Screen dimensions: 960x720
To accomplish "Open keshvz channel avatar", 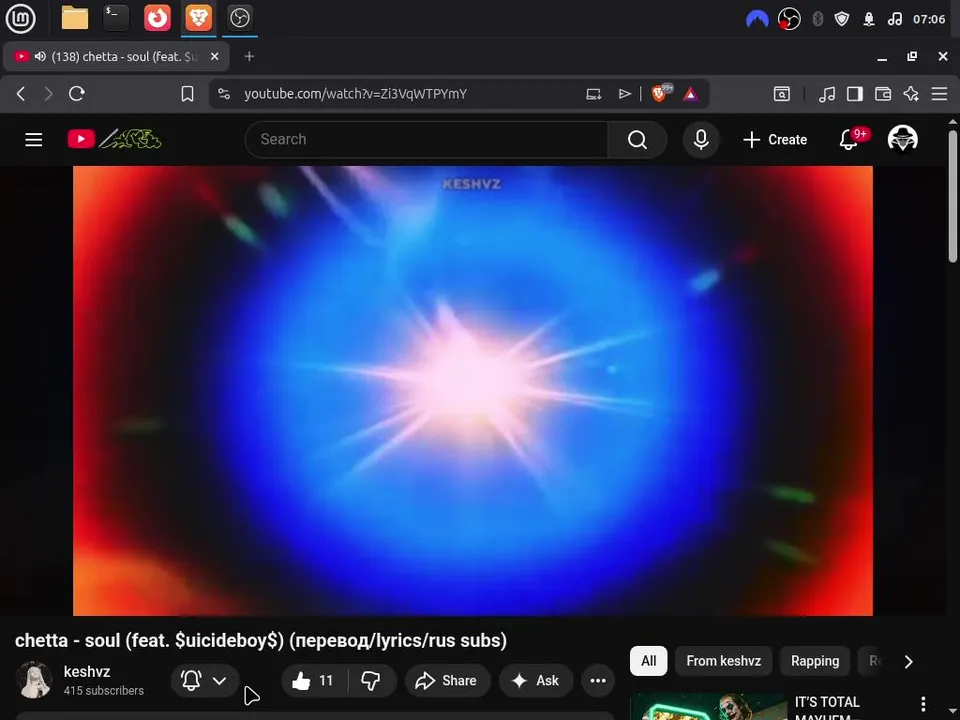I will (x=34, y=680).
